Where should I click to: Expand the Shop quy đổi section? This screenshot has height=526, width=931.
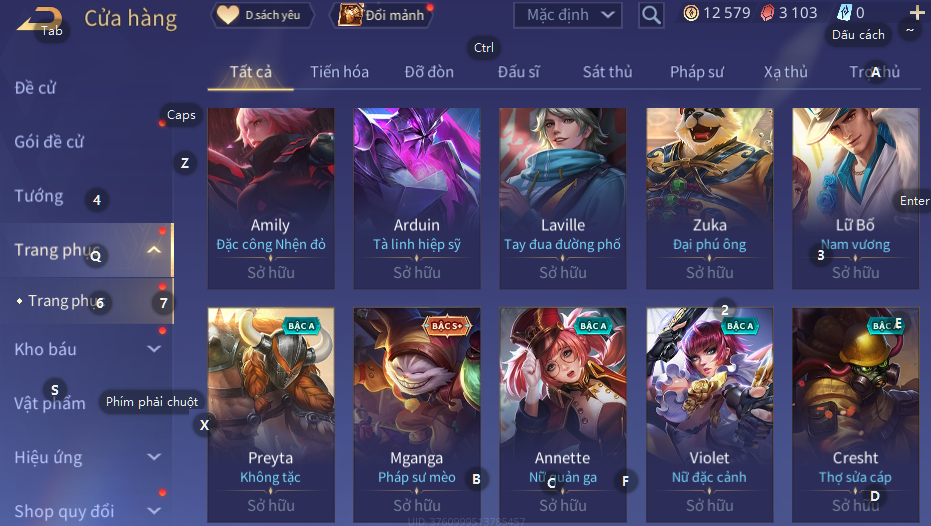pos(154,511)
